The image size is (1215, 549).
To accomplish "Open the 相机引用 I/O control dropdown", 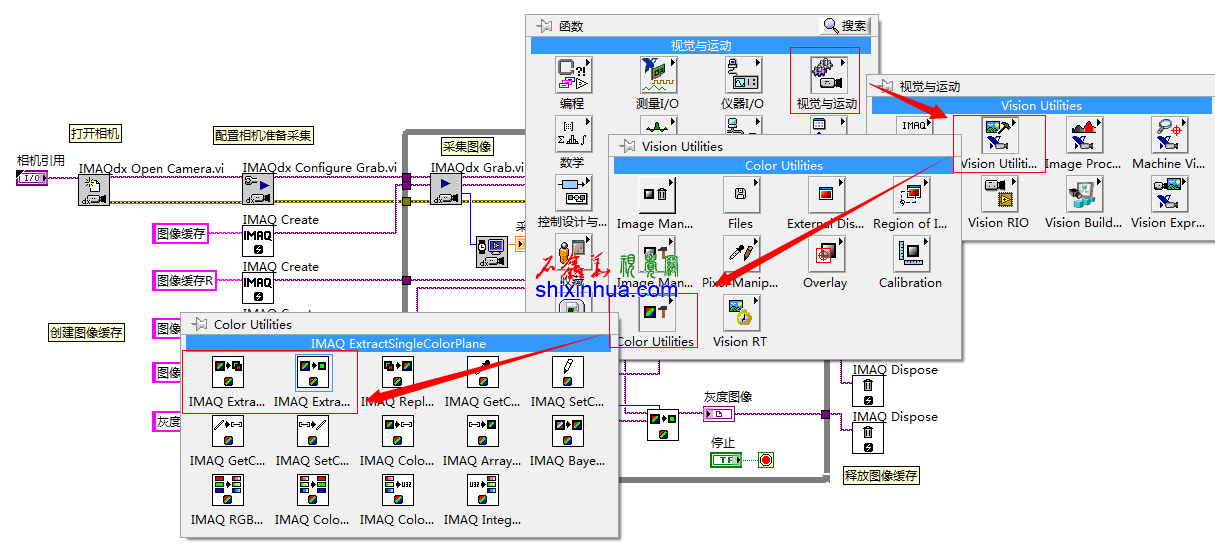I will pyautogui.click(x=32, y=178).
